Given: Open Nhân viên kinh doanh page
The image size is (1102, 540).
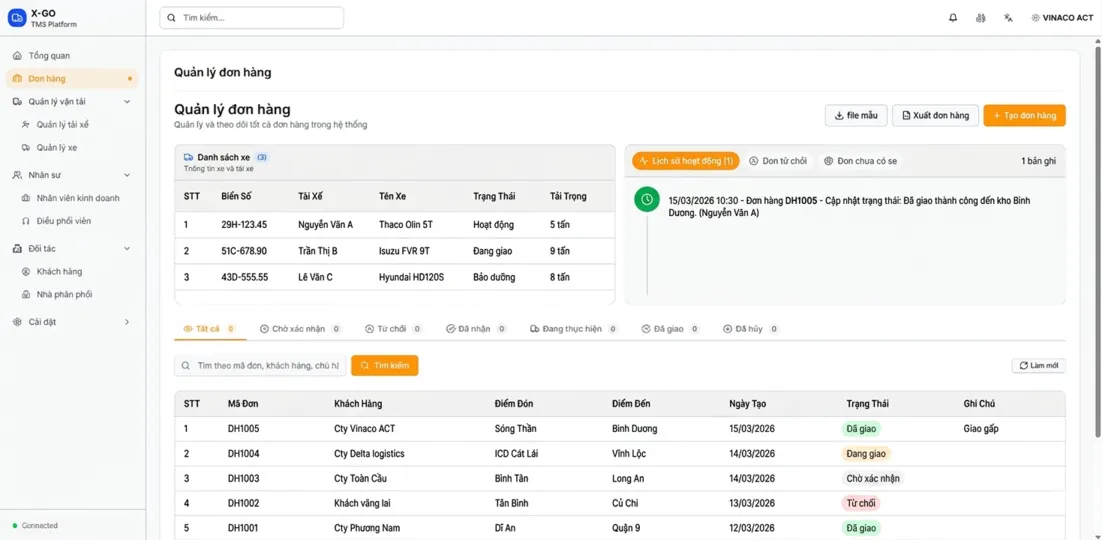Looking at the screenshot, I should pyautogui.click(x=78, y=198).
